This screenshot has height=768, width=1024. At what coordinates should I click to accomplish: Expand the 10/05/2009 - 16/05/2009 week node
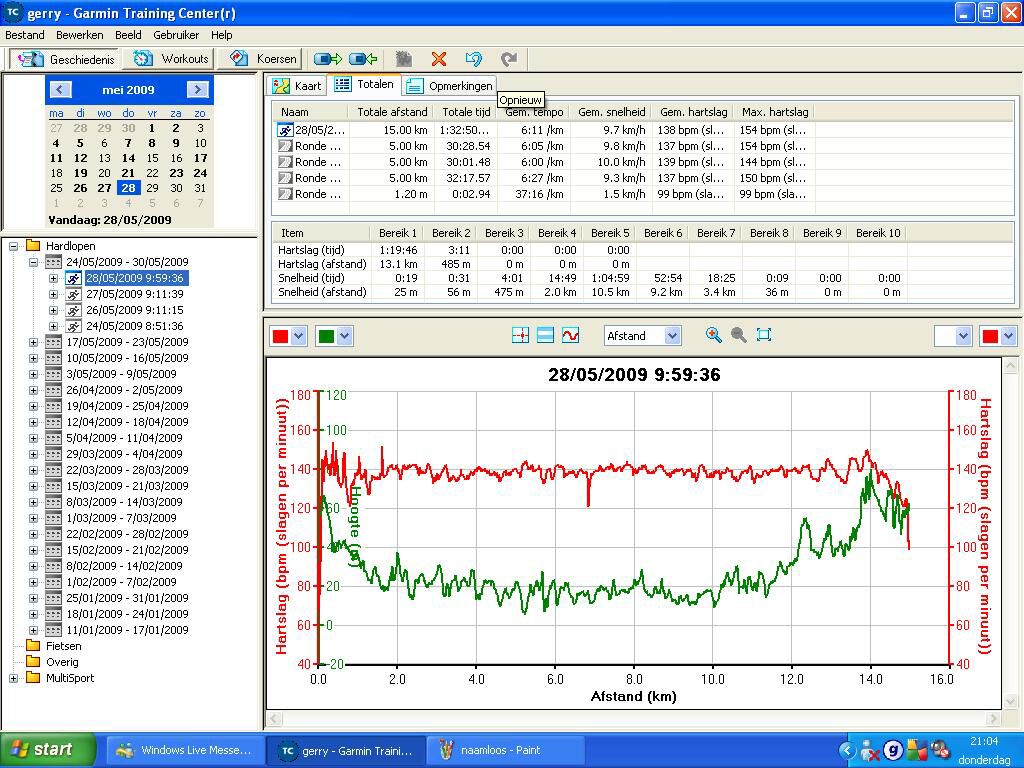click(x=33, y=358)
